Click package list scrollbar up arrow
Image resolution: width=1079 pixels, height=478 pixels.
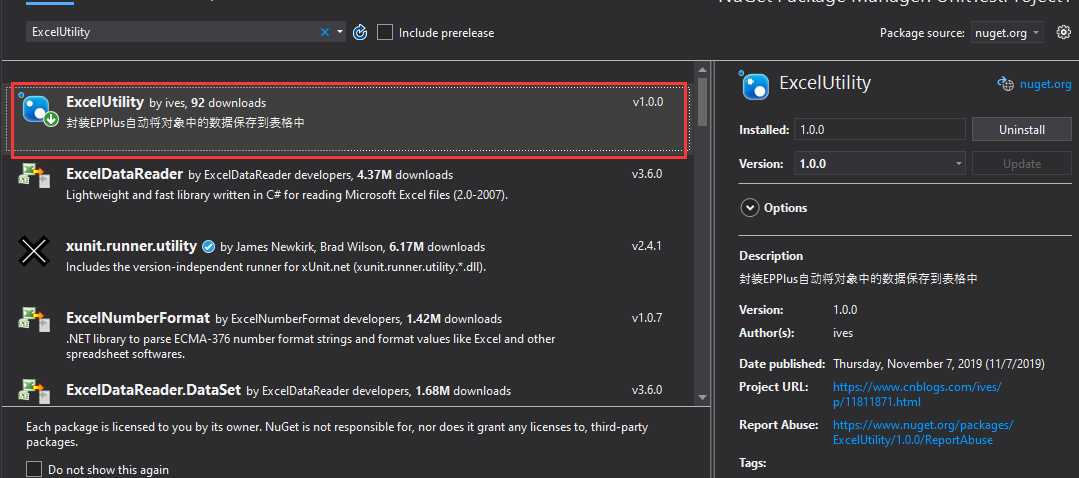tap(702, 70)
